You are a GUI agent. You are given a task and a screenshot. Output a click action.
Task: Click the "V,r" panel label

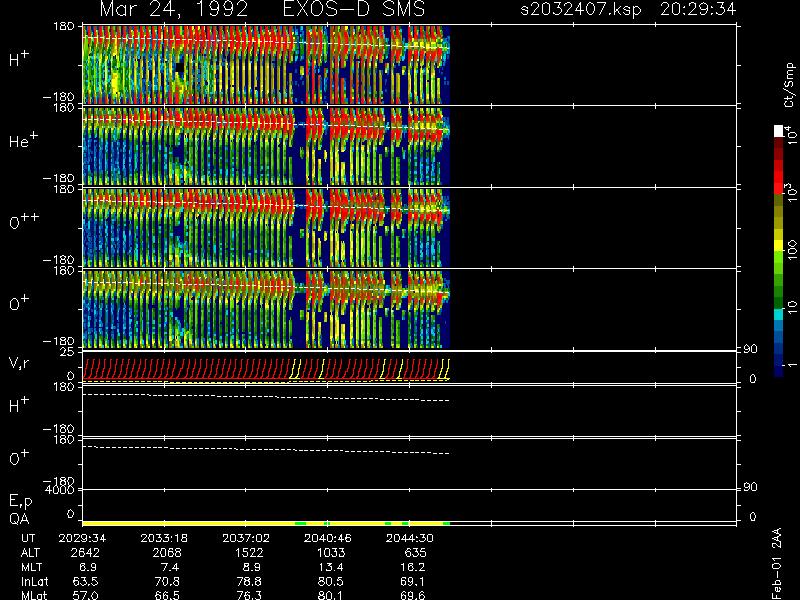(19, 363)
